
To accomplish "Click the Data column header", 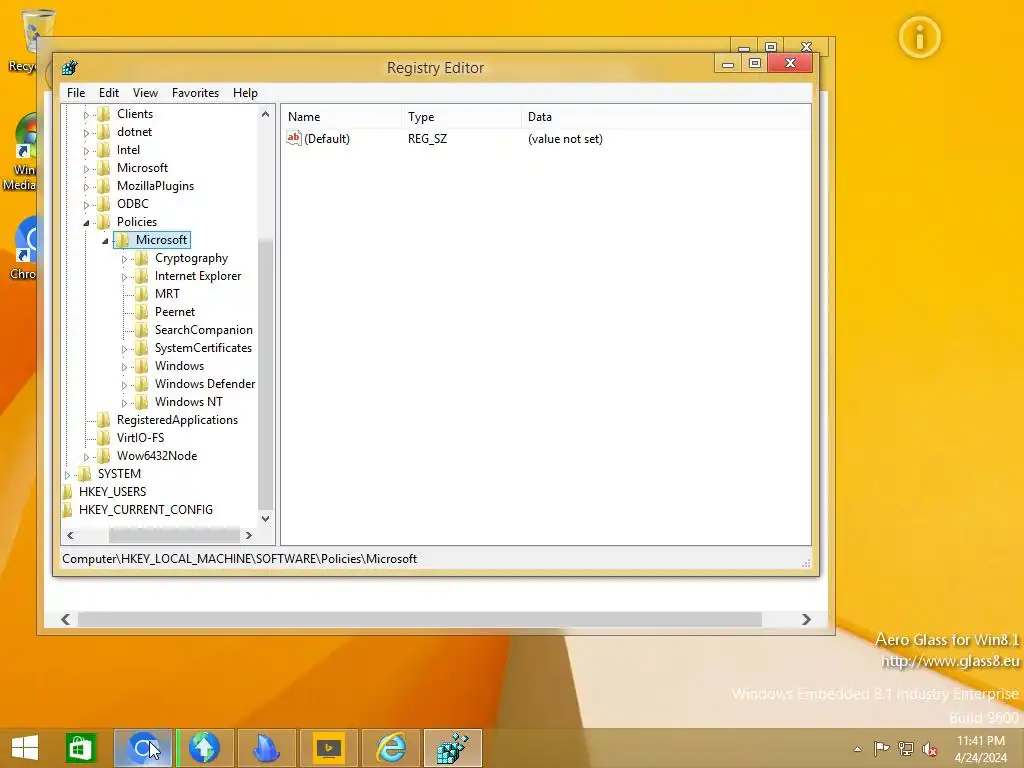I will (665, 117).
